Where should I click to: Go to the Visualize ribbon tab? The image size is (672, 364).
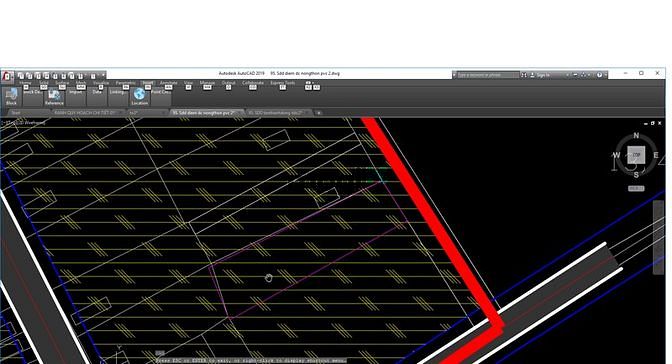101,83
